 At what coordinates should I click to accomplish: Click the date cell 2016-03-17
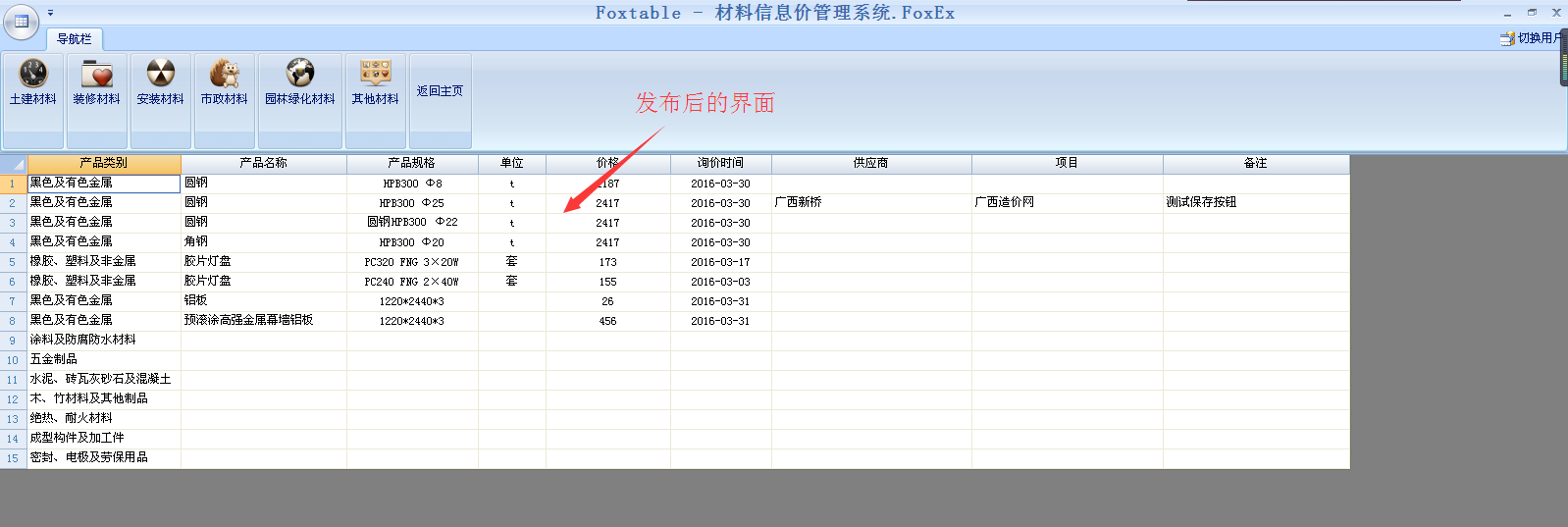[721, 262]
